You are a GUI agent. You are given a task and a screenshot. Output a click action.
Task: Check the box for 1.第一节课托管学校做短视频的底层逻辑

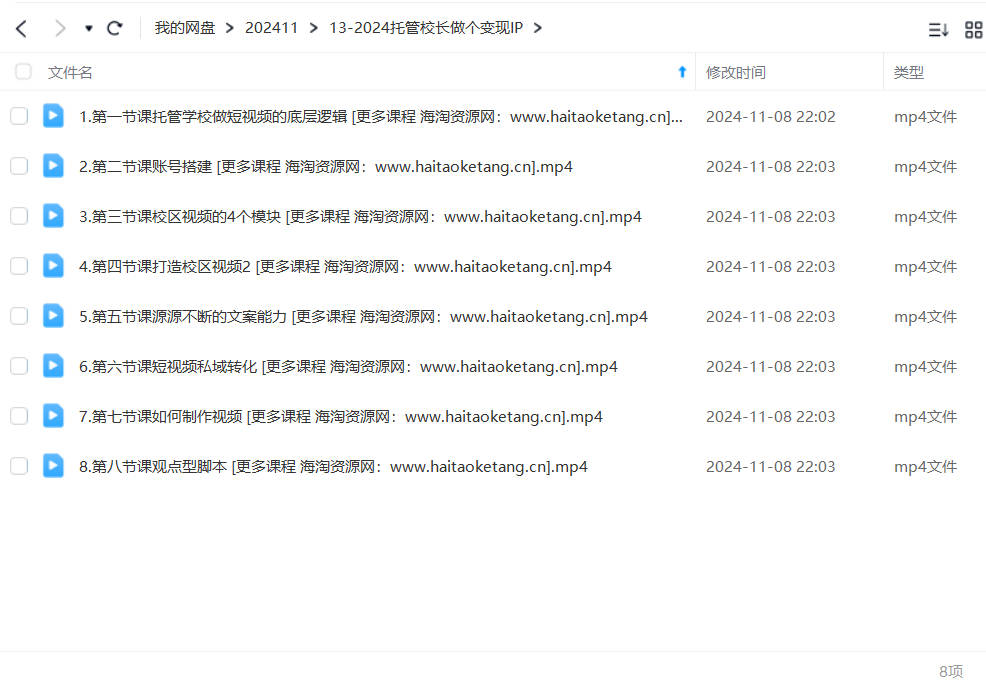tap(19, 116)
